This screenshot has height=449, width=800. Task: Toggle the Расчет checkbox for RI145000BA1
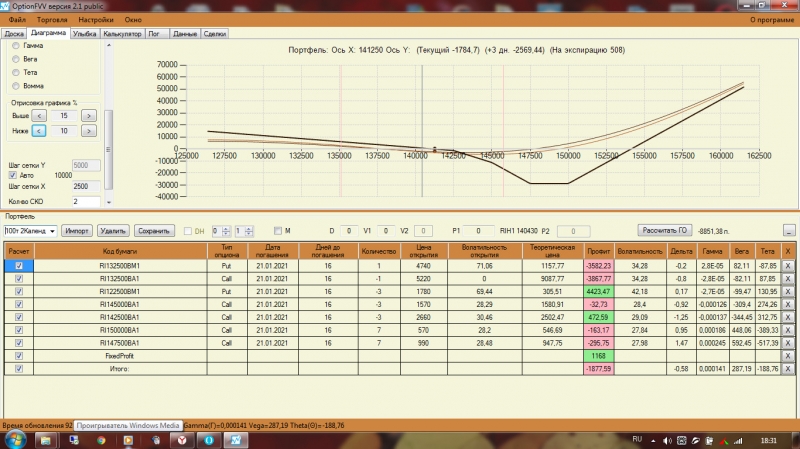(x=19, y=304)
